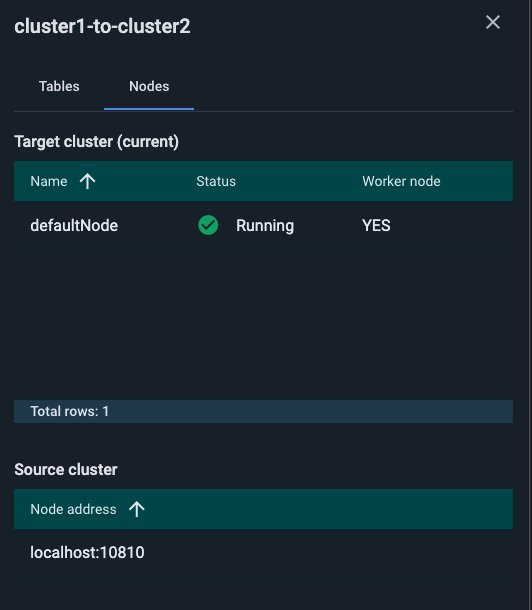
Task: Toggle Name column sort arrow
Action: (88, 181)
